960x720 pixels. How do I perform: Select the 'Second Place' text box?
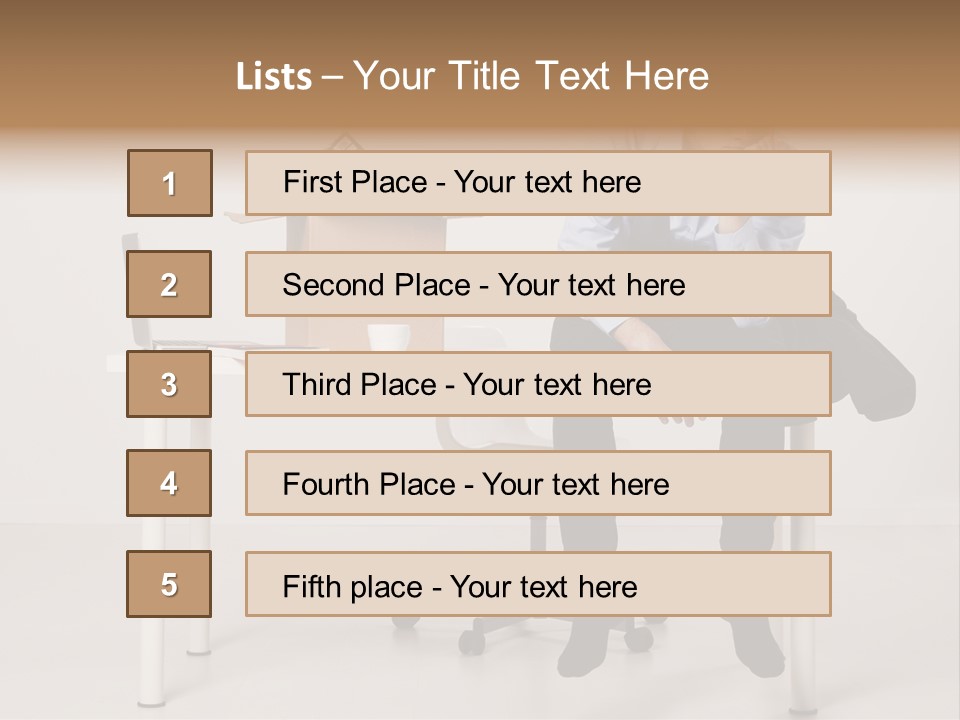538,284
